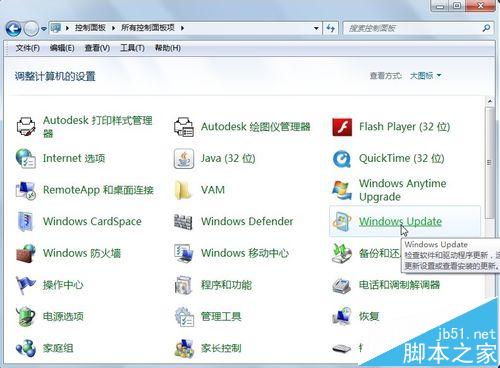500x368 pixels.
Task: Open the Flash Player (32 位) text link
Action: click(405, 127)
